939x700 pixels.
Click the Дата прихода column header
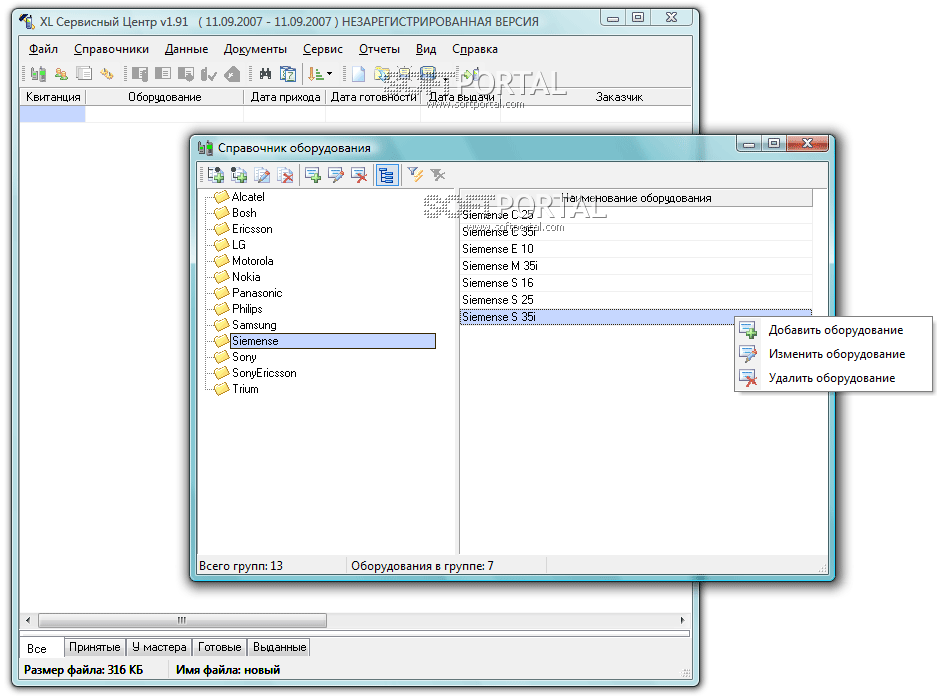coord(285,97)
